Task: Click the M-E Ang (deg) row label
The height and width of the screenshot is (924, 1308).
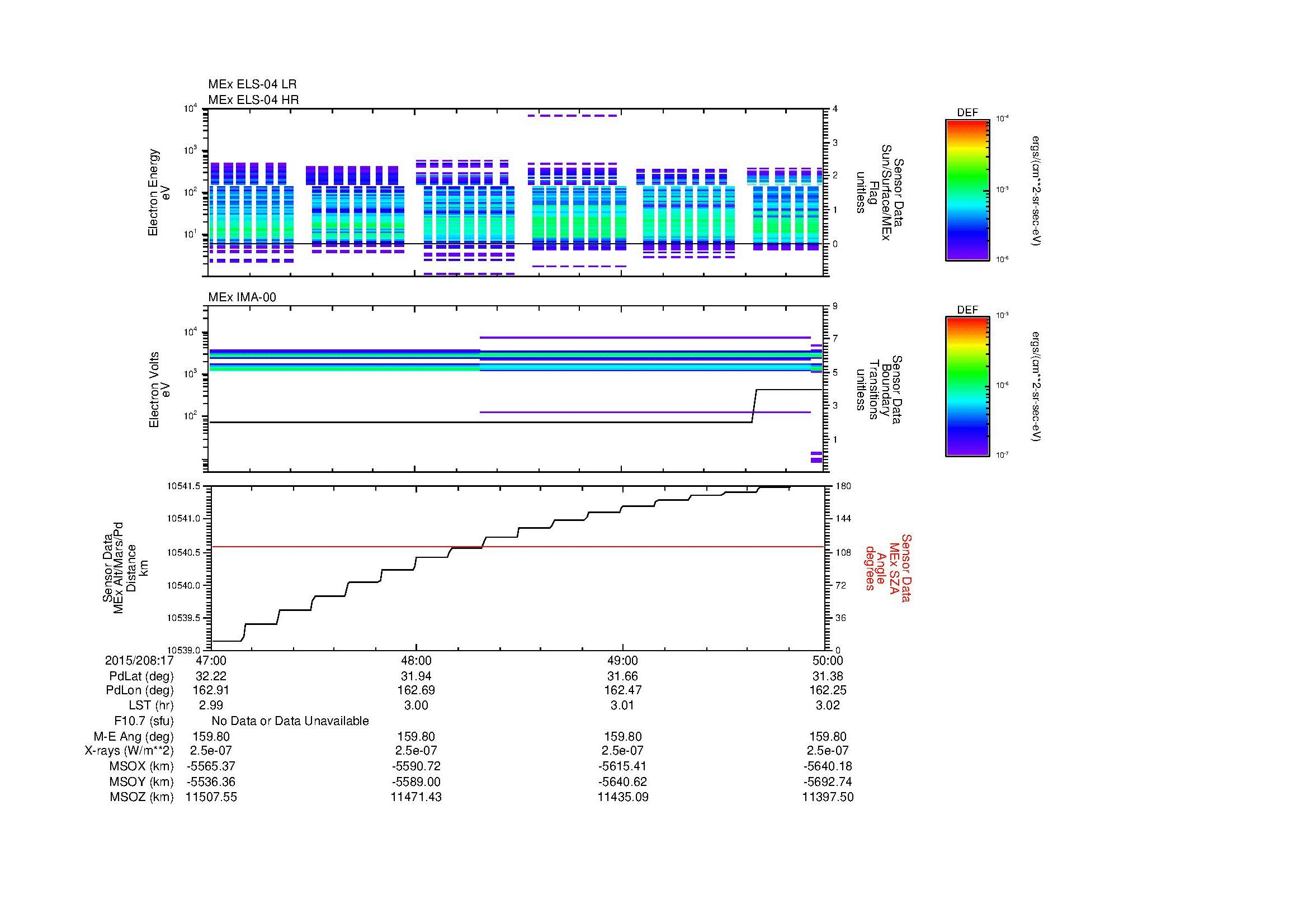Action: coord(134,736)
